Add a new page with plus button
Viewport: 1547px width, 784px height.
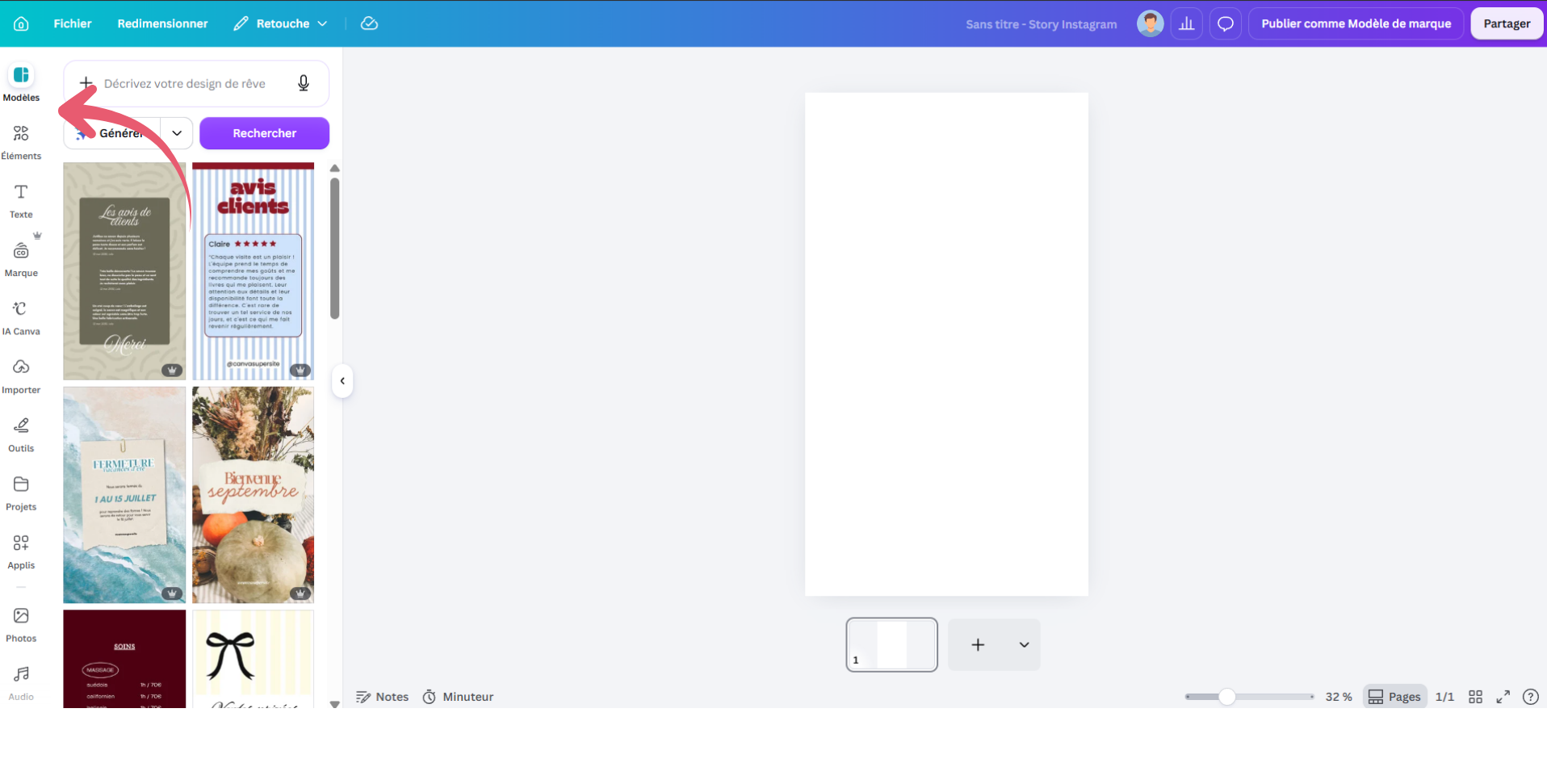tap(978, 644)
